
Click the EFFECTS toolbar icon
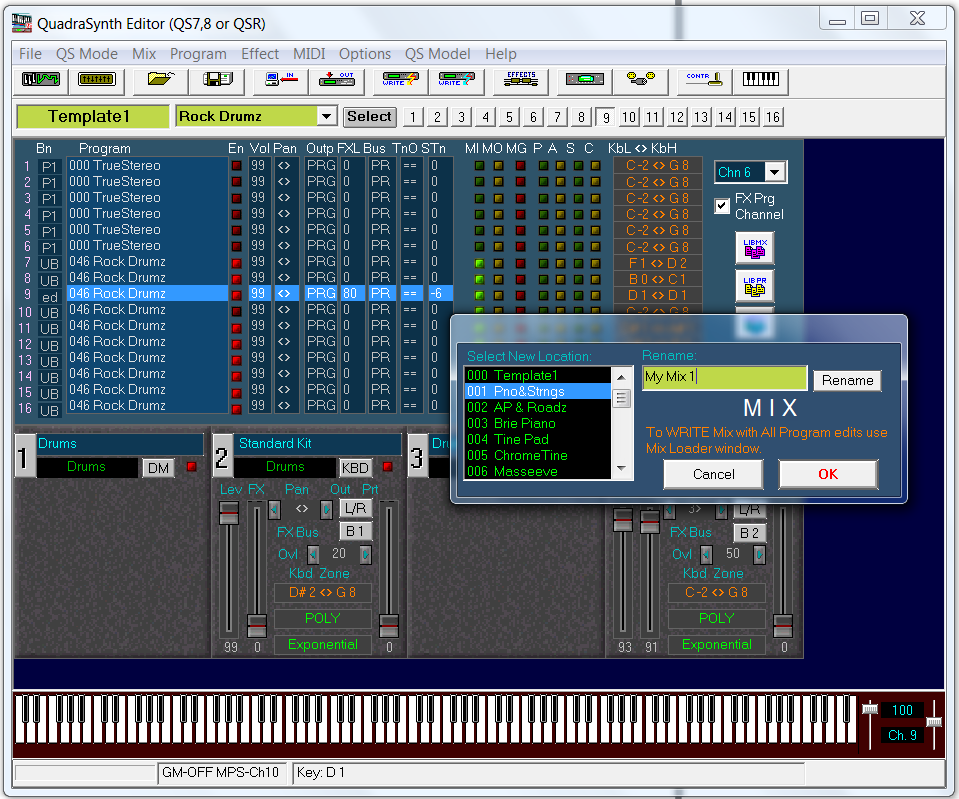click(521, 80)
